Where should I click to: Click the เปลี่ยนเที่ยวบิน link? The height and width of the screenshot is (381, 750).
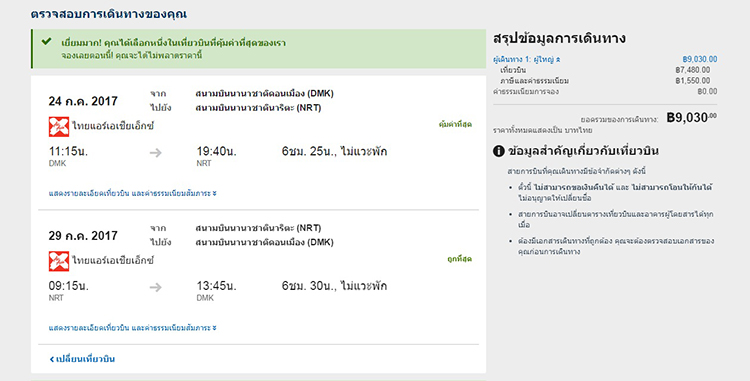coord(82,359)
